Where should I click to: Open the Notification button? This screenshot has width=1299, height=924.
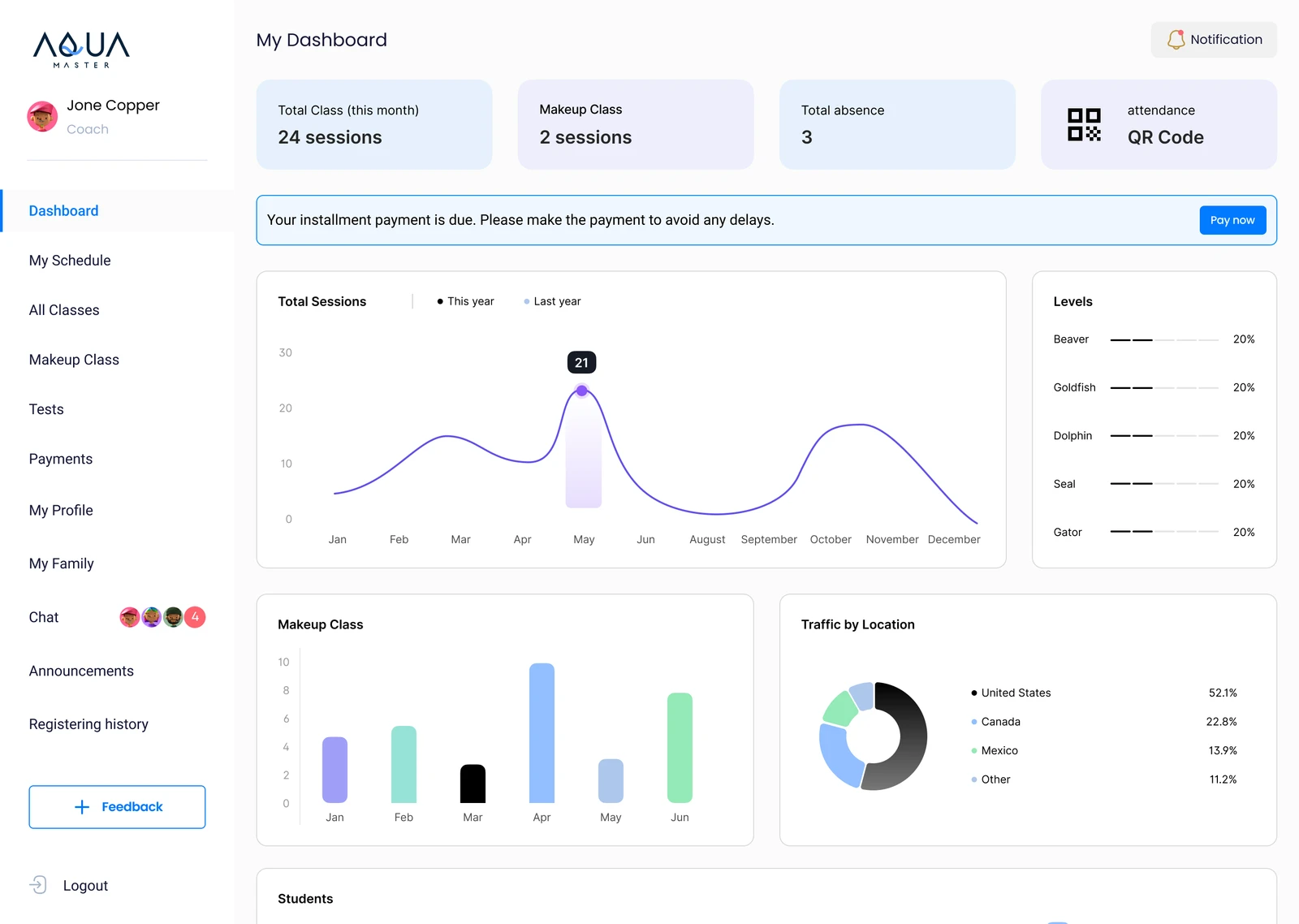click(x=1214, y=40)
